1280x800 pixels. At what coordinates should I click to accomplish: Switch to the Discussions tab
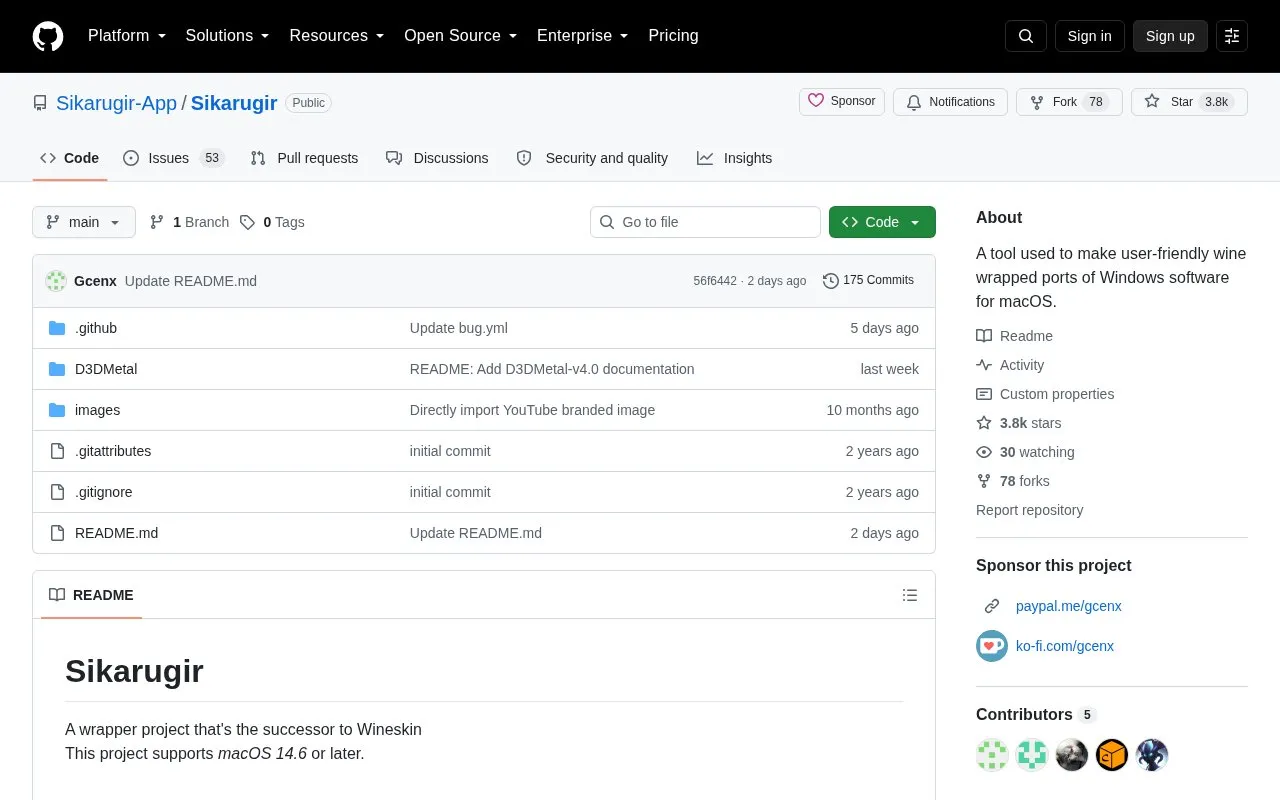(437, 158)
